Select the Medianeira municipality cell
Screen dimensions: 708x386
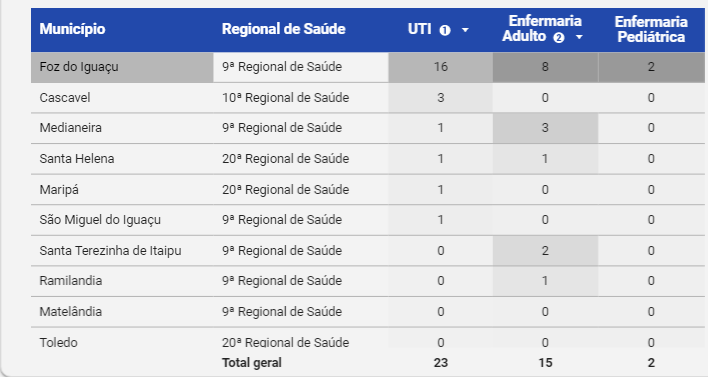point(122,128)
